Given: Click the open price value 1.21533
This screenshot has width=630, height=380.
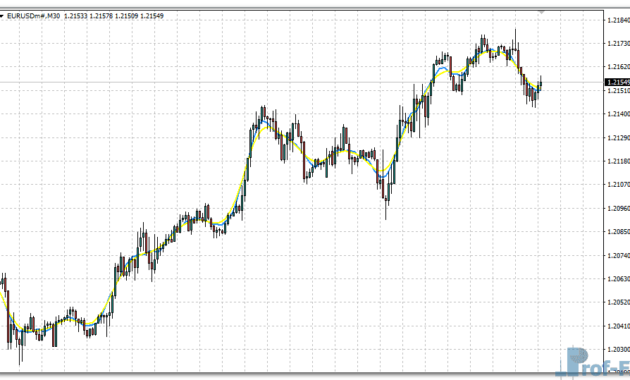Looking at the screenshot, I should point(76,16).
